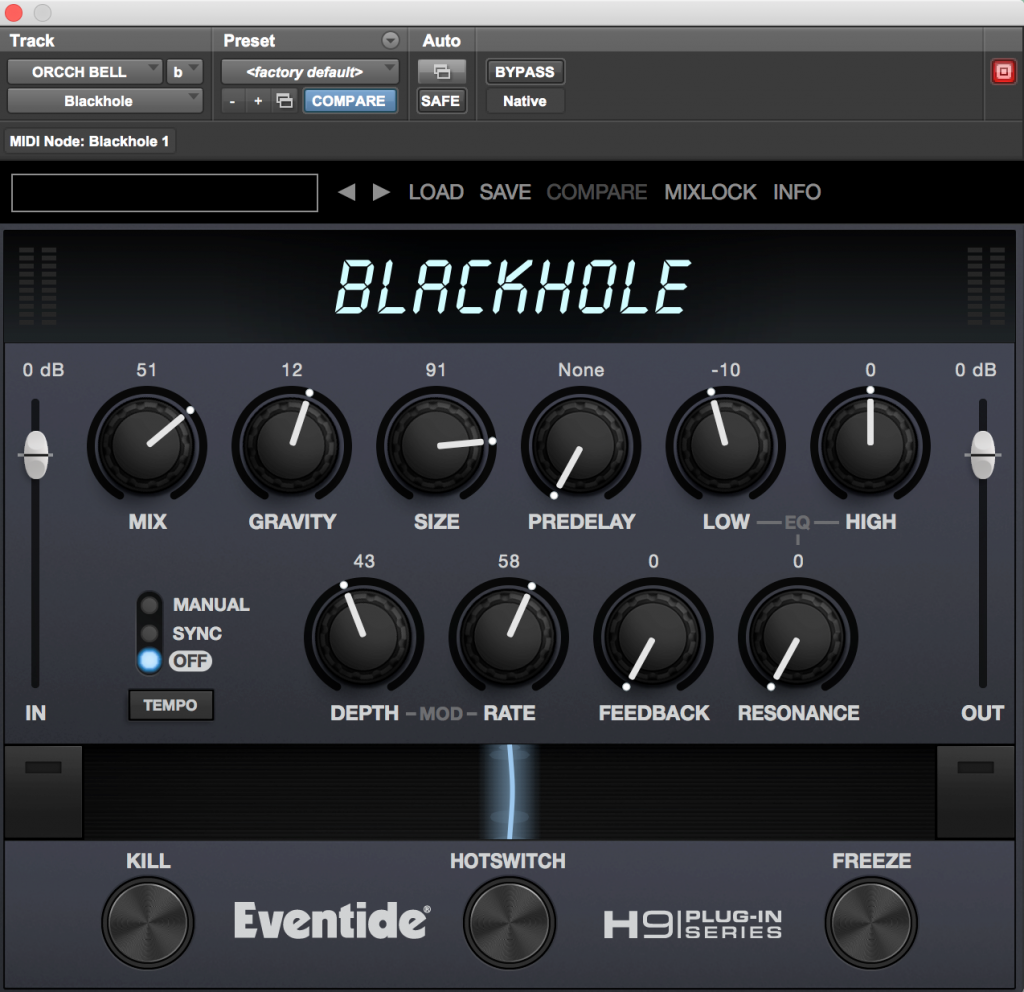Viewport: 1024px width, 992px height.
Task: Toggle MIXLOCK in the plugin header
Action: 711,192
